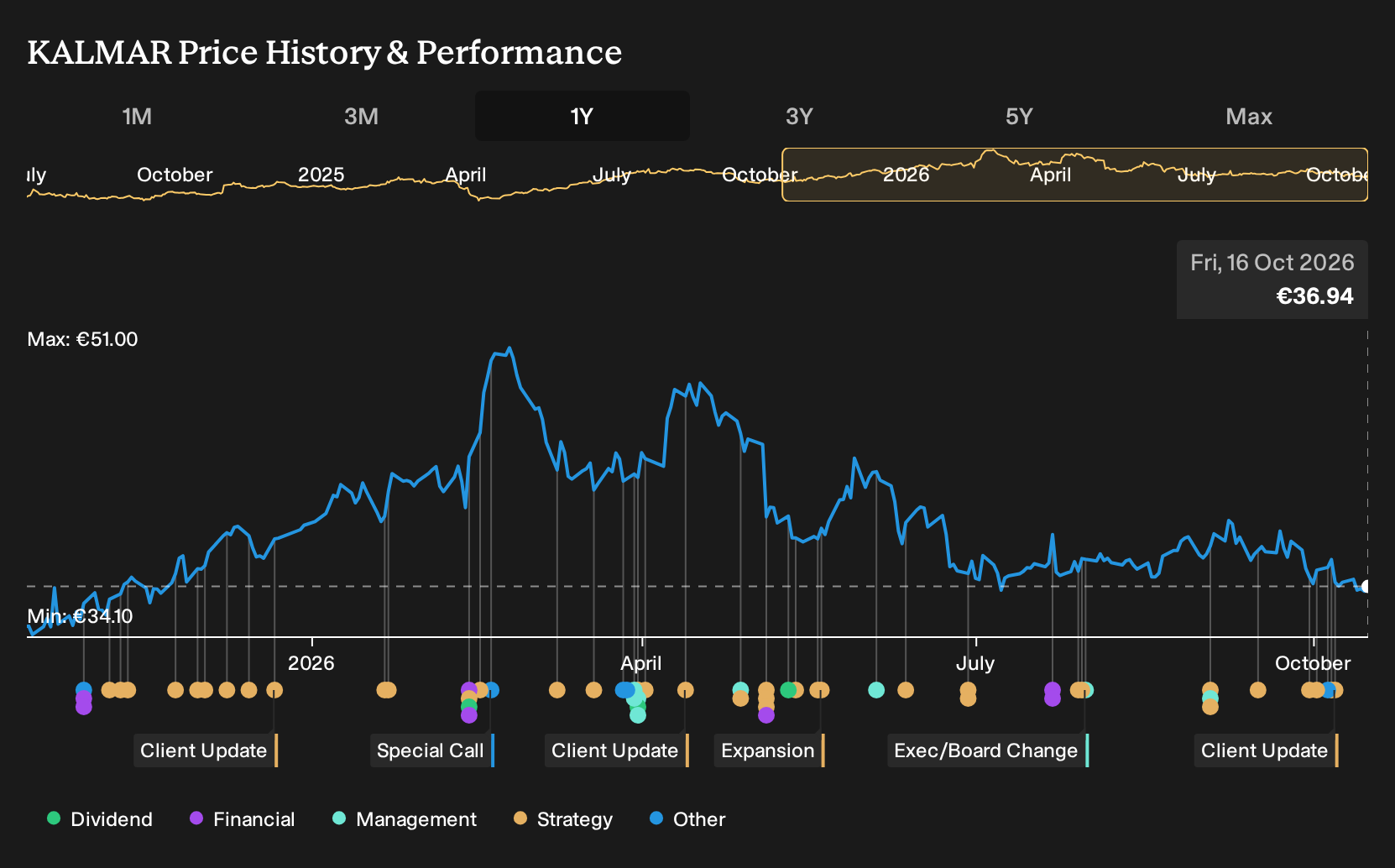1395x868 pixels.
Task: Open the Client Update label near 2026
Action: click(x=205, y=750)
